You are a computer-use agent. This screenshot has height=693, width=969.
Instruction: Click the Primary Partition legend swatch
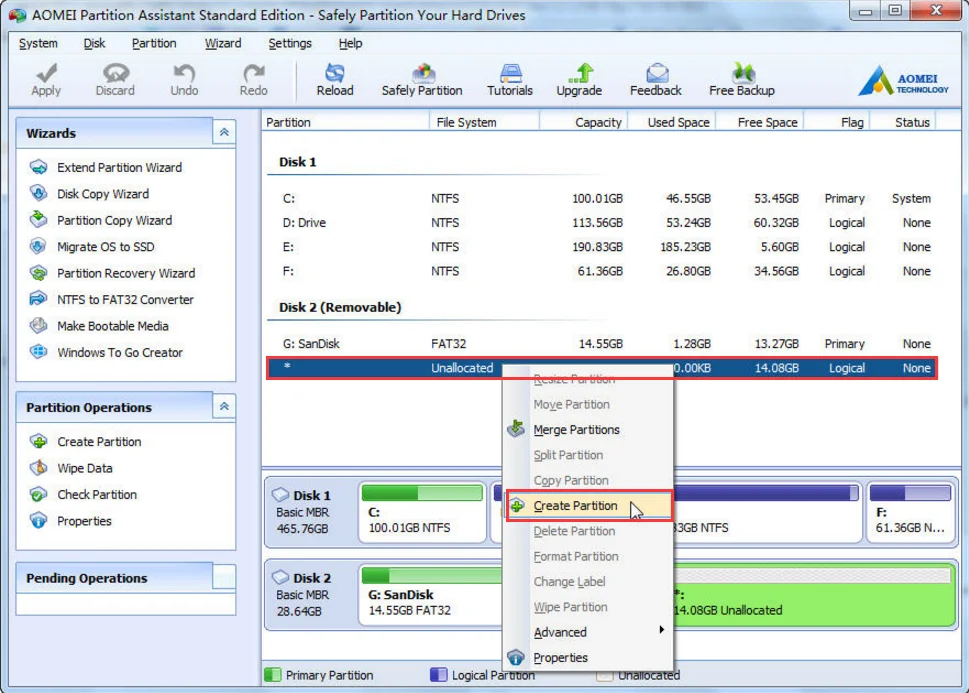[x=272, y=674]
